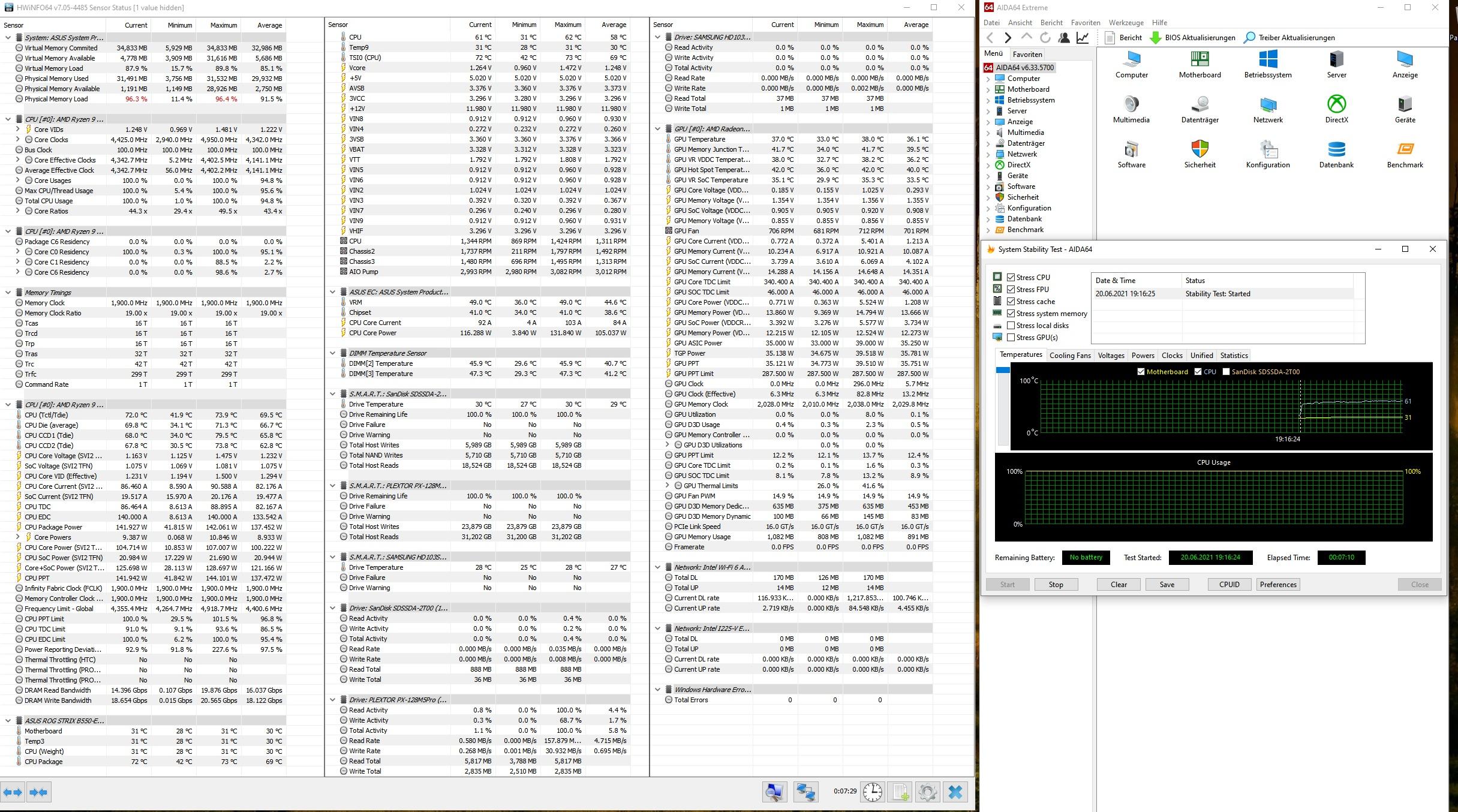Click the Clear button
The height and width of the screenshot is (812, 1458).
1119,585
